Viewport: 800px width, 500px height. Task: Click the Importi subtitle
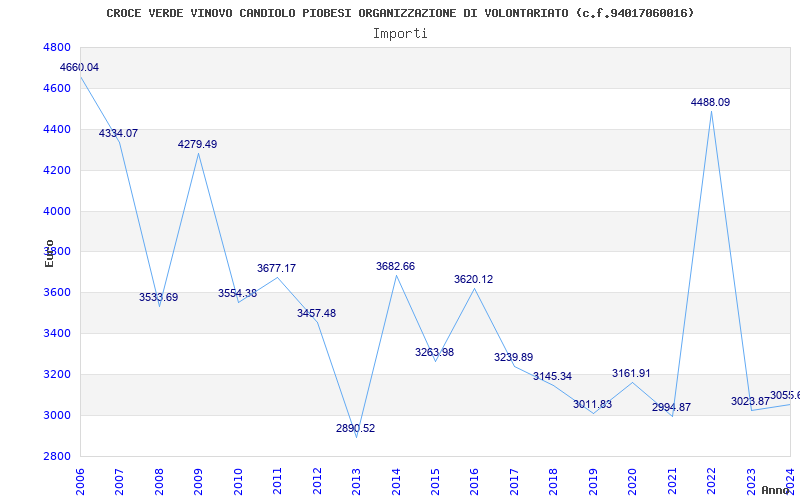pos(400,34)
